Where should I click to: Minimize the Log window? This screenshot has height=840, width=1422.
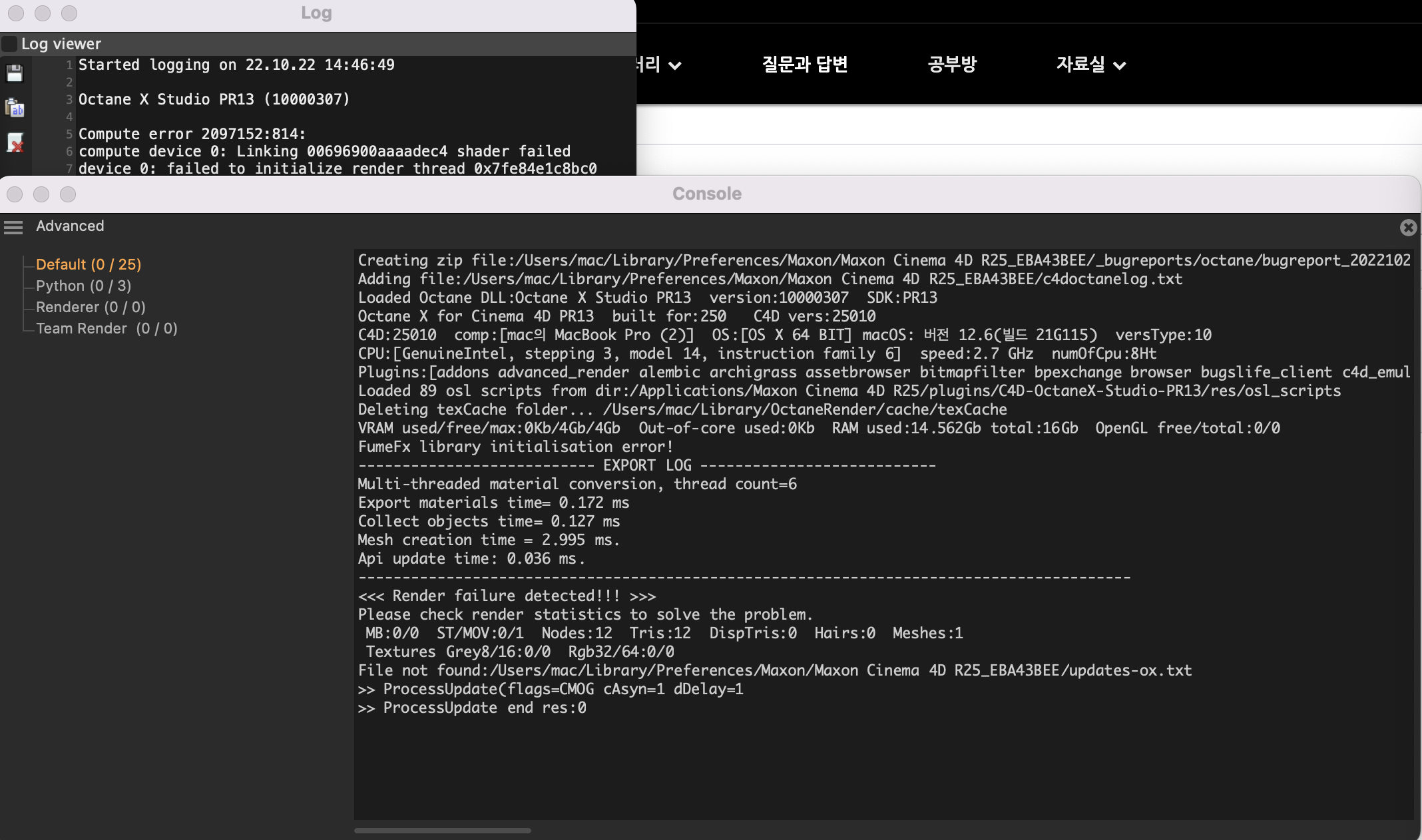click(43, 13)
